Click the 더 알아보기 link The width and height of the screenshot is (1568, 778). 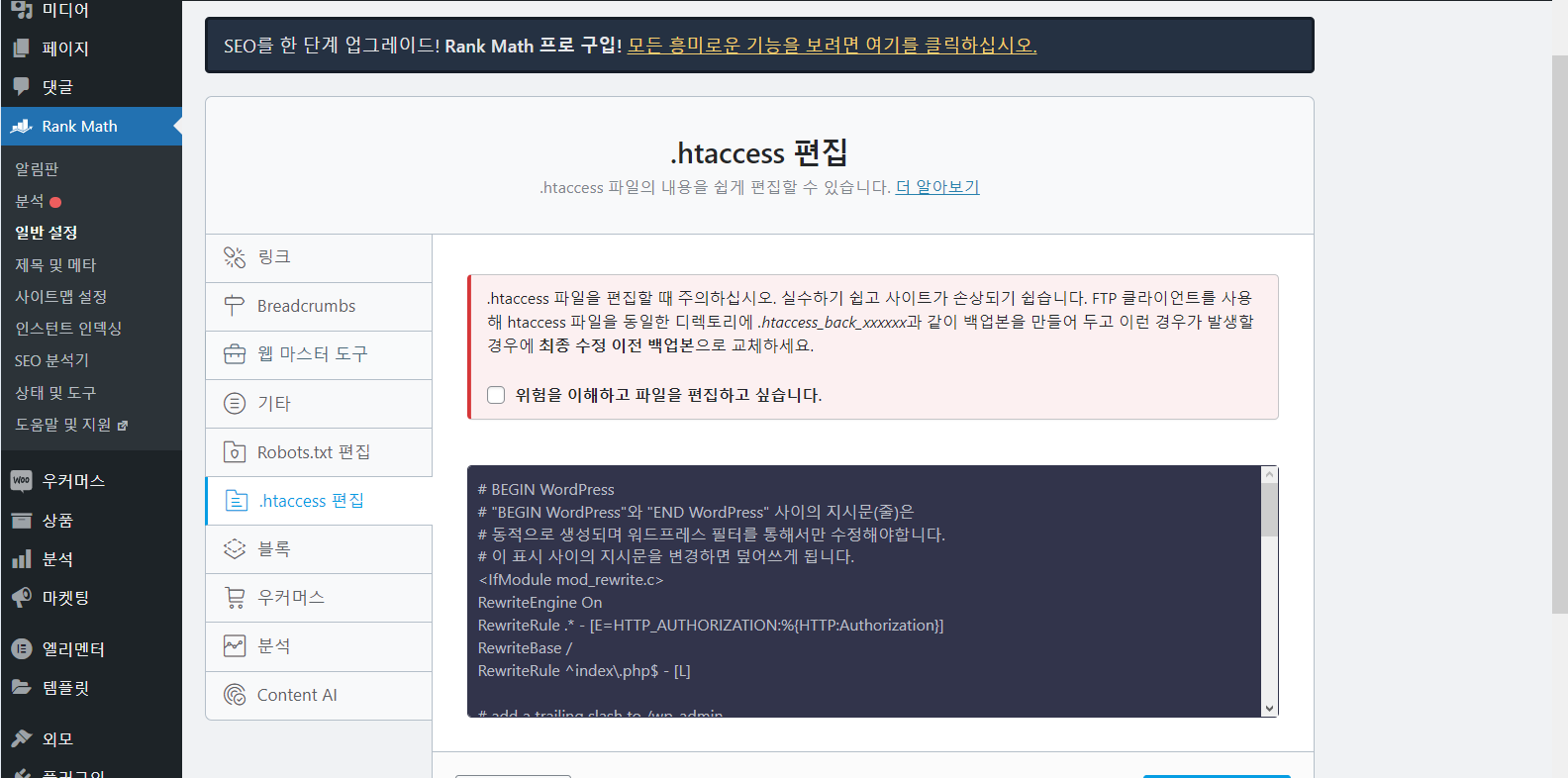pos(937,187)
